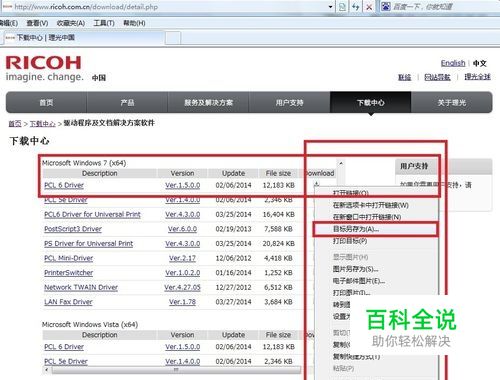
Task: Click Ver.1.4.0.0 in the Vista PCL 5e row
Action: point(183,361)
